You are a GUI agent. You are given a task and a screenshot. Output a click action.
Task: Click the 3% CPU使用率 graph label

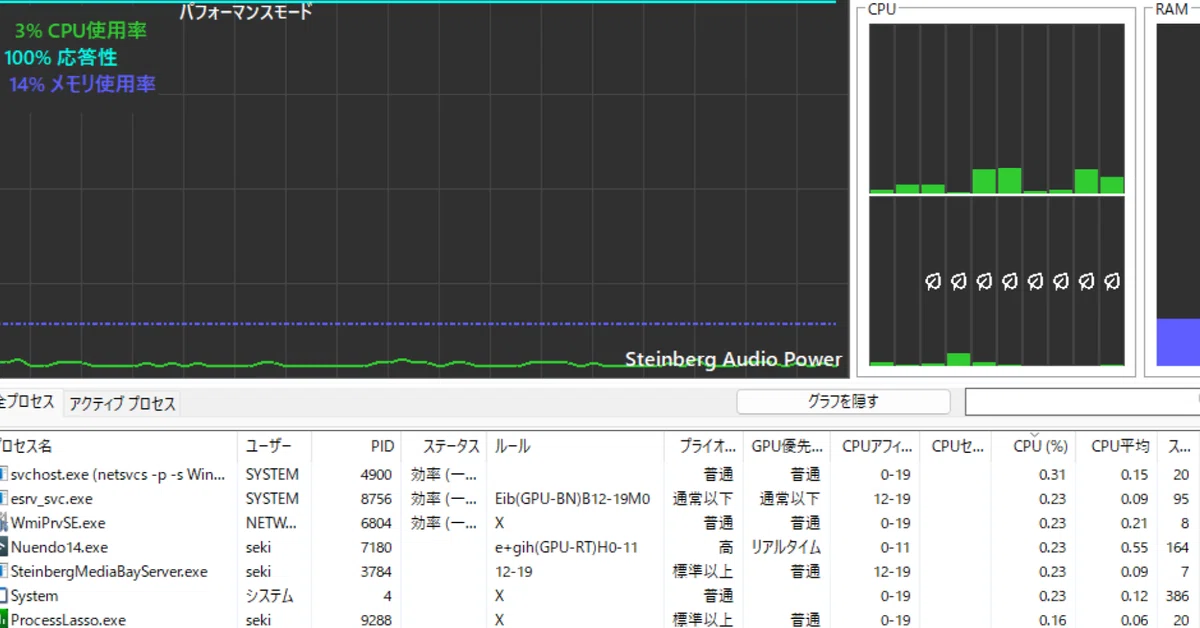80,31
